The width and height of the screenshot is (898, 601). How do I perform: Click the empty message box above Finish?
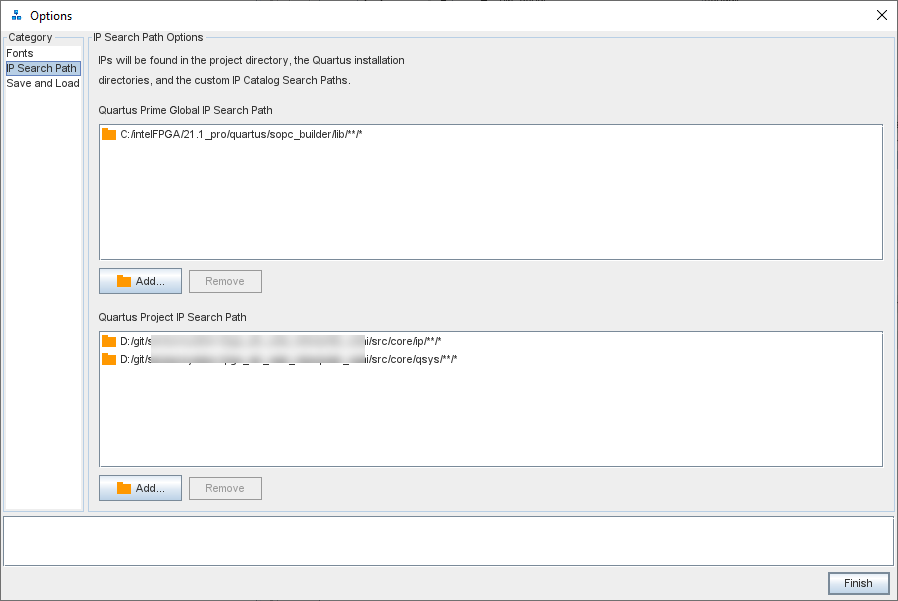coord(448,541)
